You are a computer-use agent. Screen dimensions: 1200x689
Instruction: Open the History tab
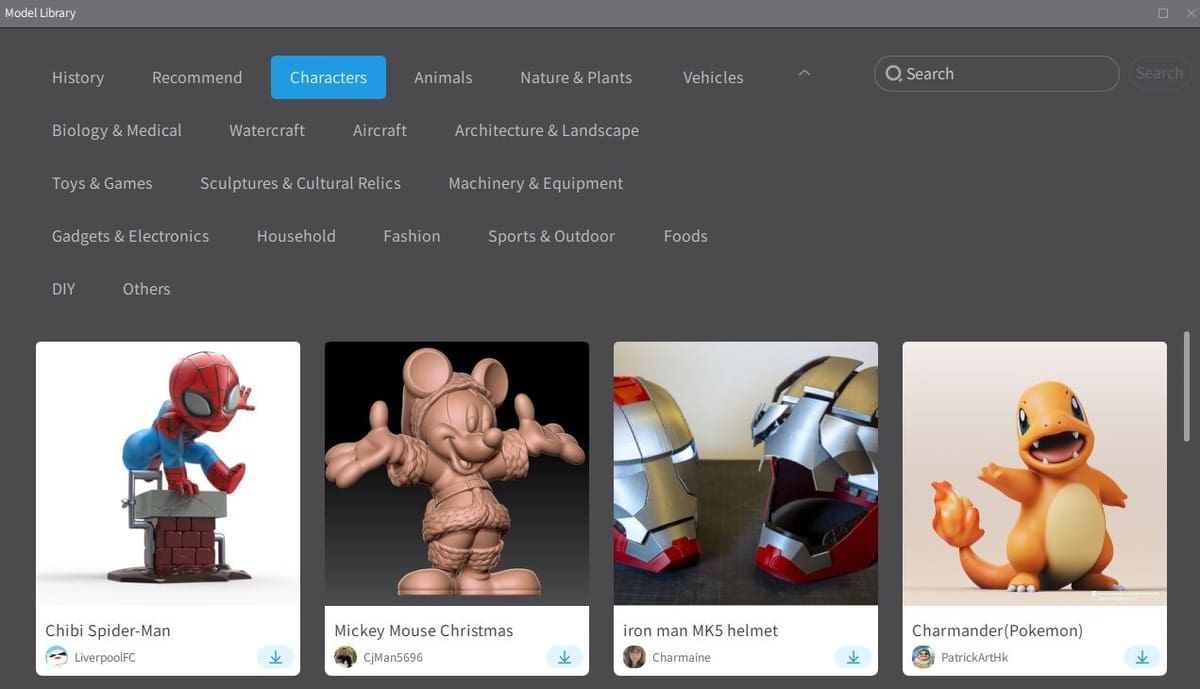pyautogui.click(x=78, y=77)
